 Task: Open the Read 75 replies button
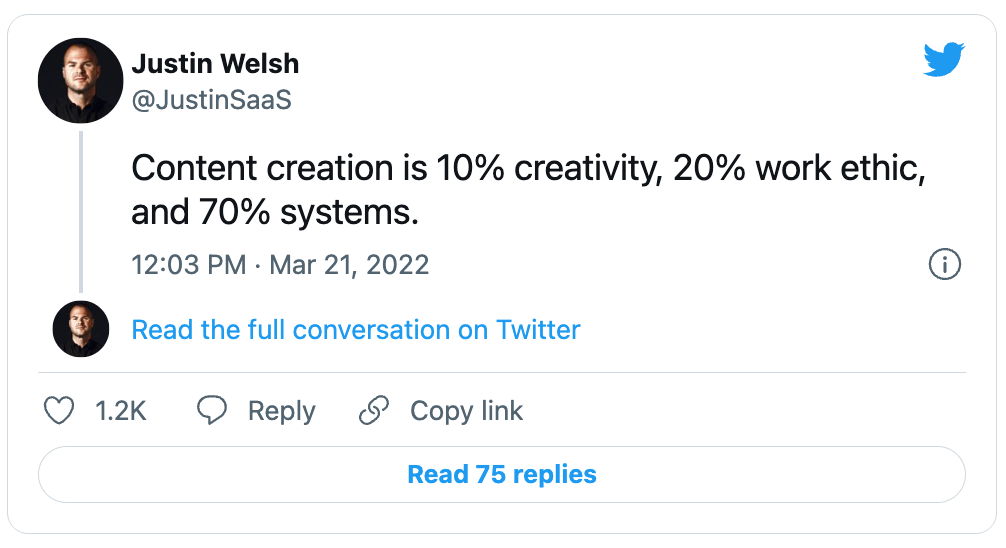point(502,474)
